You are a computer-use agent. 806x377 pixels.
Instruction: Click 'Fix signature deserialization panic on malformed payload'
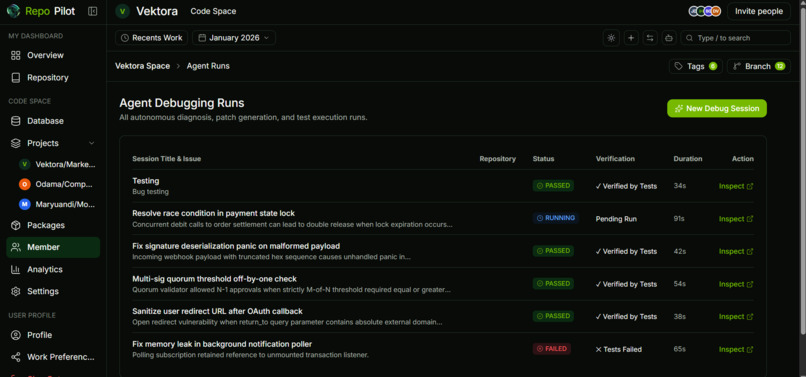pyautogui.click(x=236, y=246)
